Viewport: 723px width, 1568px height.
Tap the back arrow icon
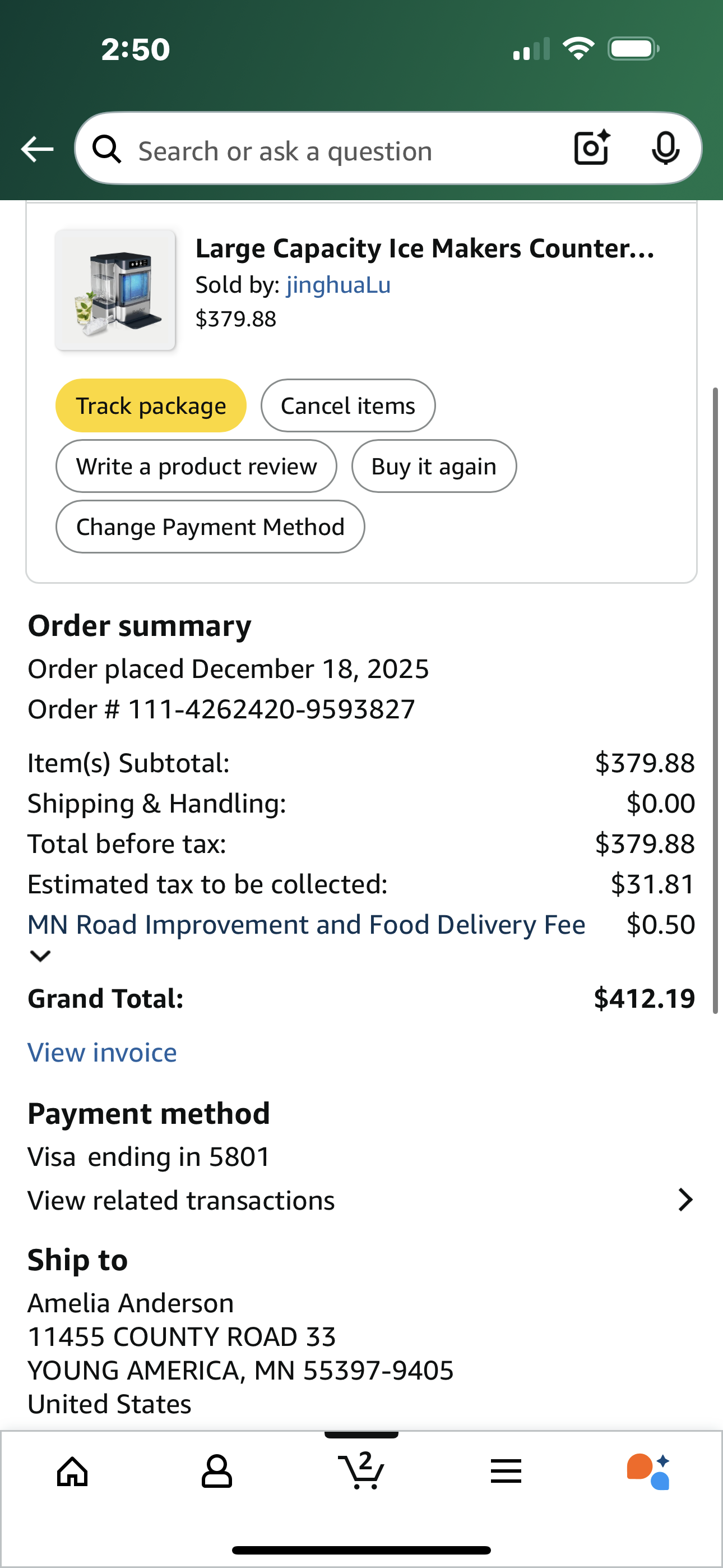[x=37, y=149]
